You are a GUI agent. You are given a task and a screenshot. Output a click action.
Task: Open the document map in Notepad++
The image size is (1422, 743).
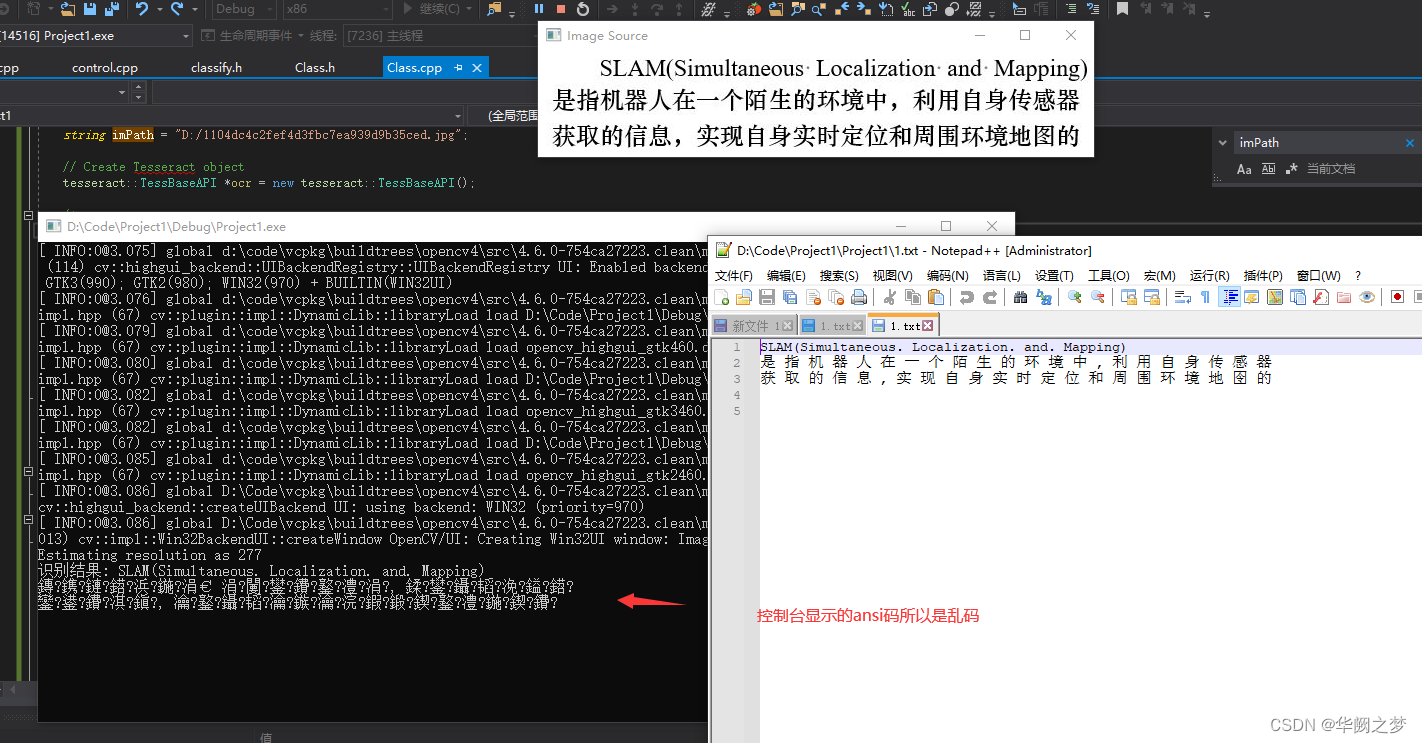(1275, 297)
